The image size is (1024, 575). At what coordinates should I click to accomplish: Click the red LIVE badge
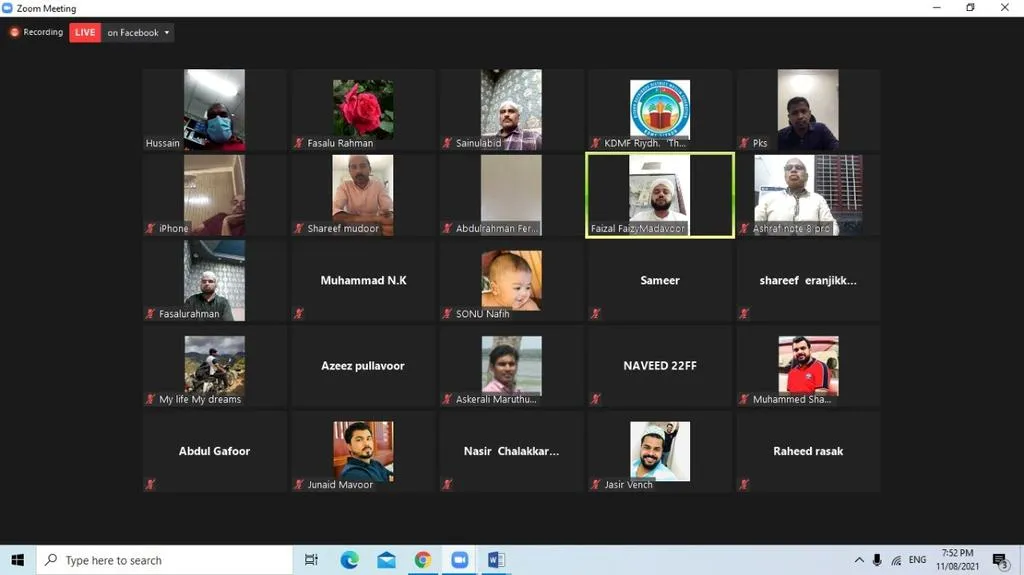click(x=85, y=32)
